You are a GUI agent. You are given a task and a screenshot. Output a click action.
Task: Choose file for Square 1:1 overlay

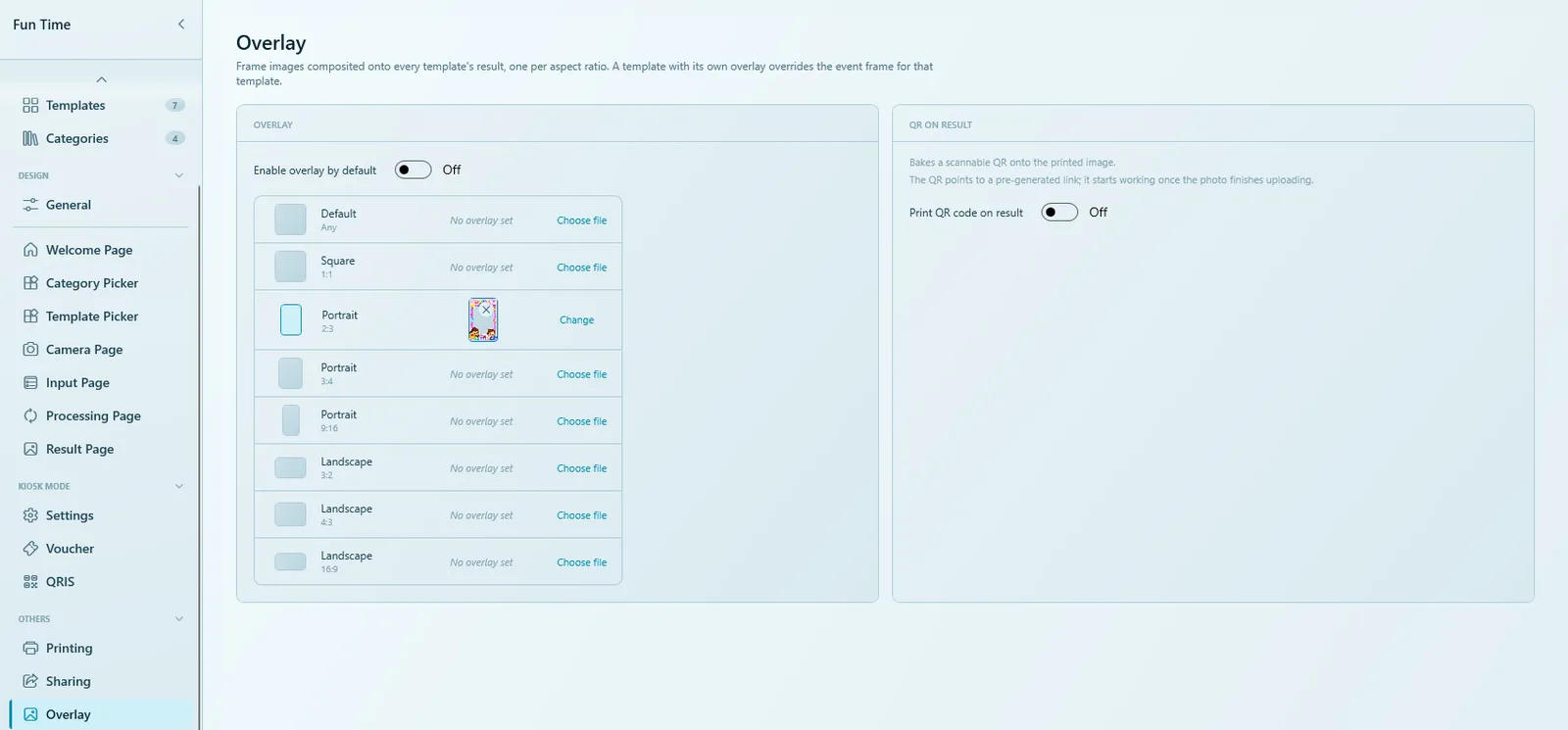(582, 268)
